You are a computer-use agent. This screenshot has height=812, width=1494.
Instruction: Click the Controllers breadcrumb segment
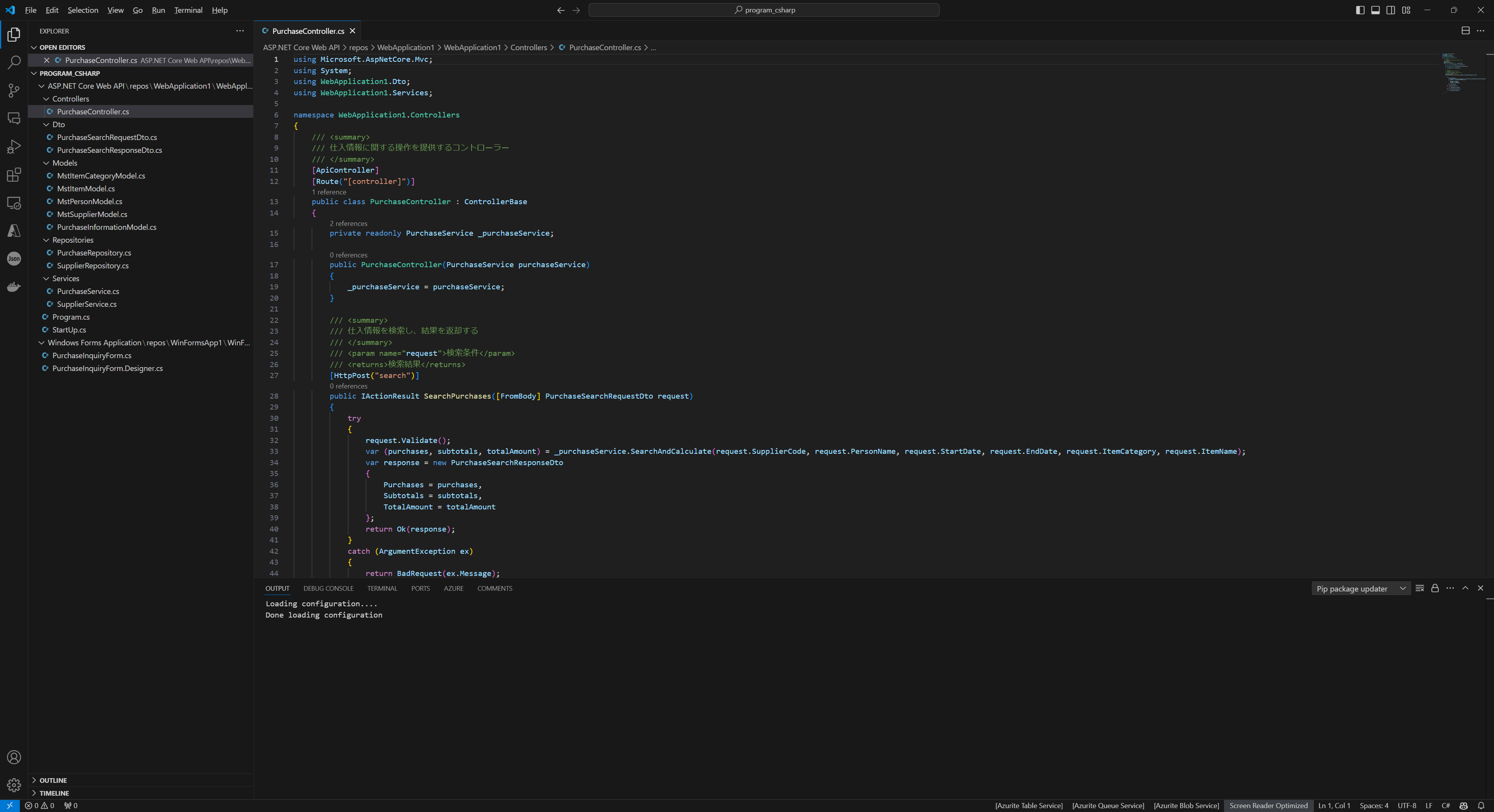coord(528,47)
